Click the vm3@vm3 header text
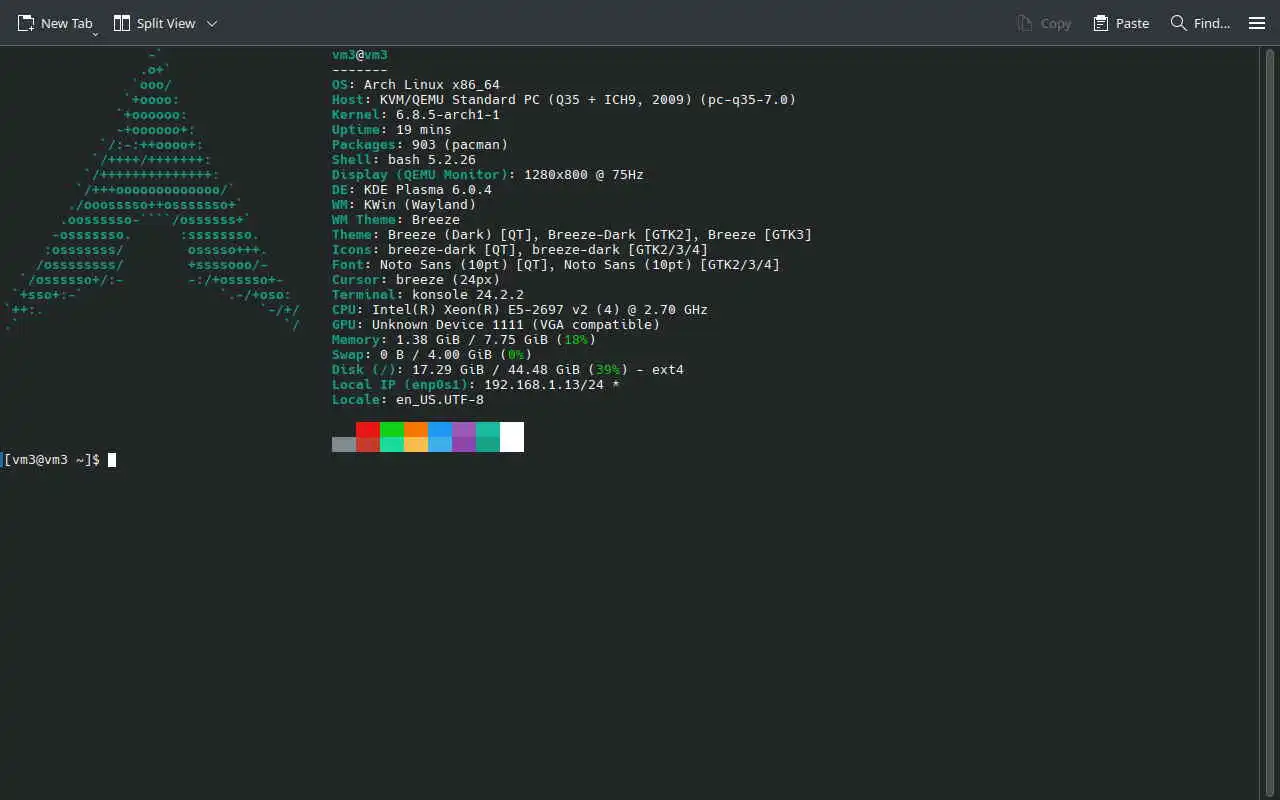Image resolution: width=1280 pixels, height=800 pixels. (360, 55)
